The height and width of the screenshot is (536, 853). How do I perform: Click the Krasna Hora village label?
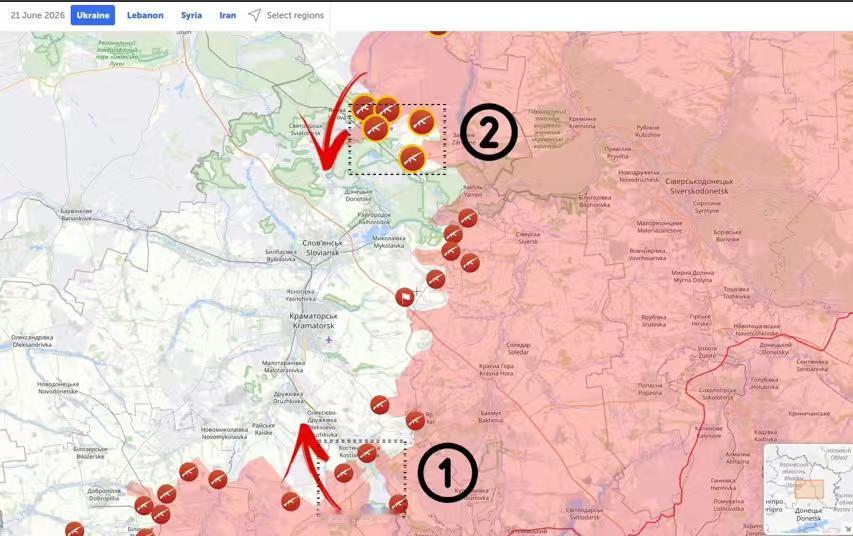(x=496, y=370)
